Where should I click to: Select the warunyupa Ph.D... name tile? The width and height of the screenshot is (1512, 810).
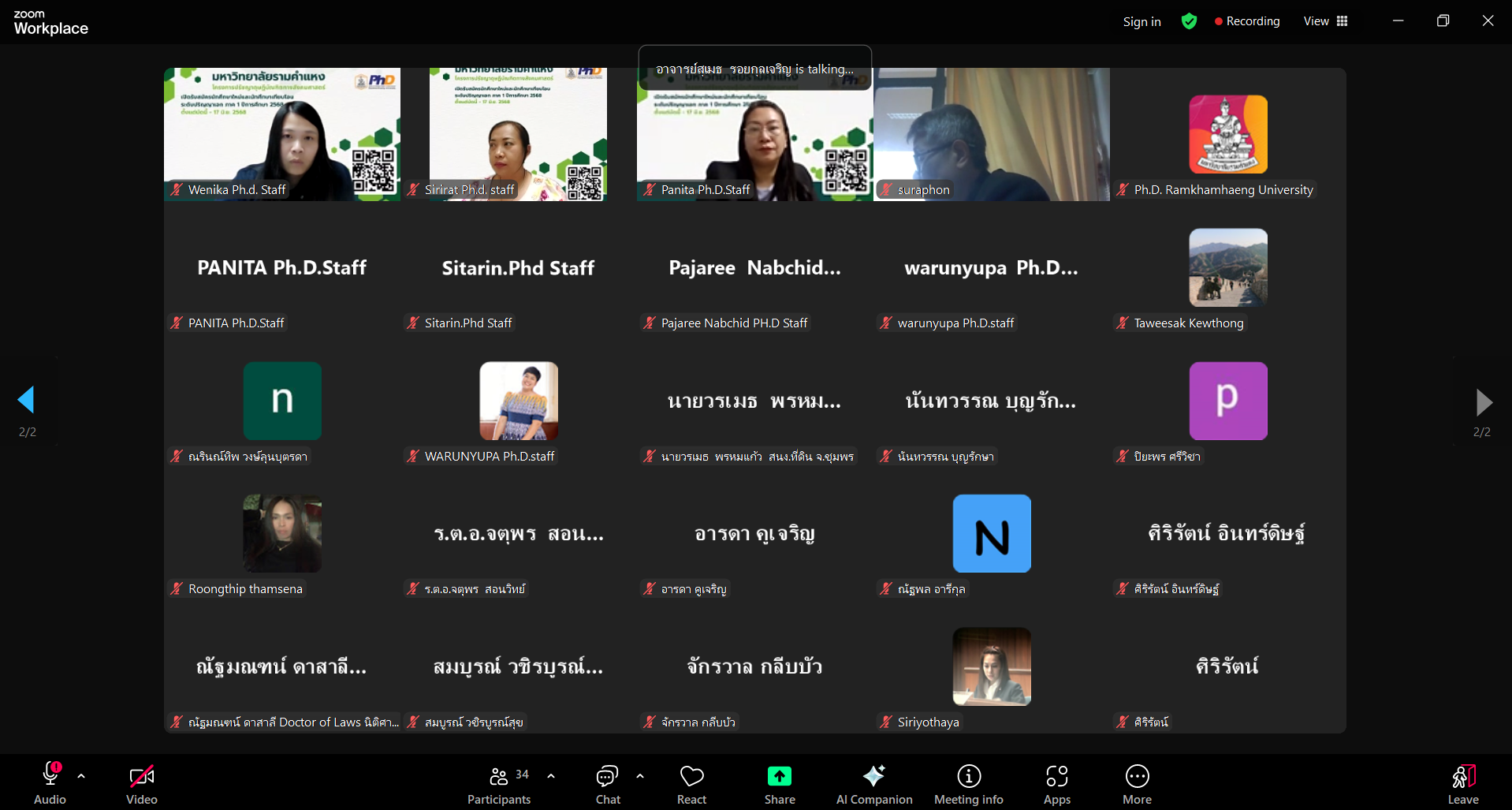(991, 267)
